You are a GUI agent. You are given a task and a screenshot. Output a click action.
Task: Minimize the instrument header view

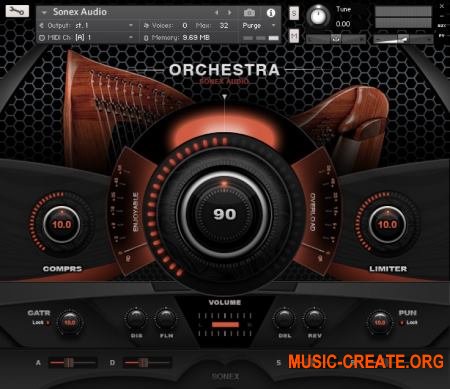[442, 16]
